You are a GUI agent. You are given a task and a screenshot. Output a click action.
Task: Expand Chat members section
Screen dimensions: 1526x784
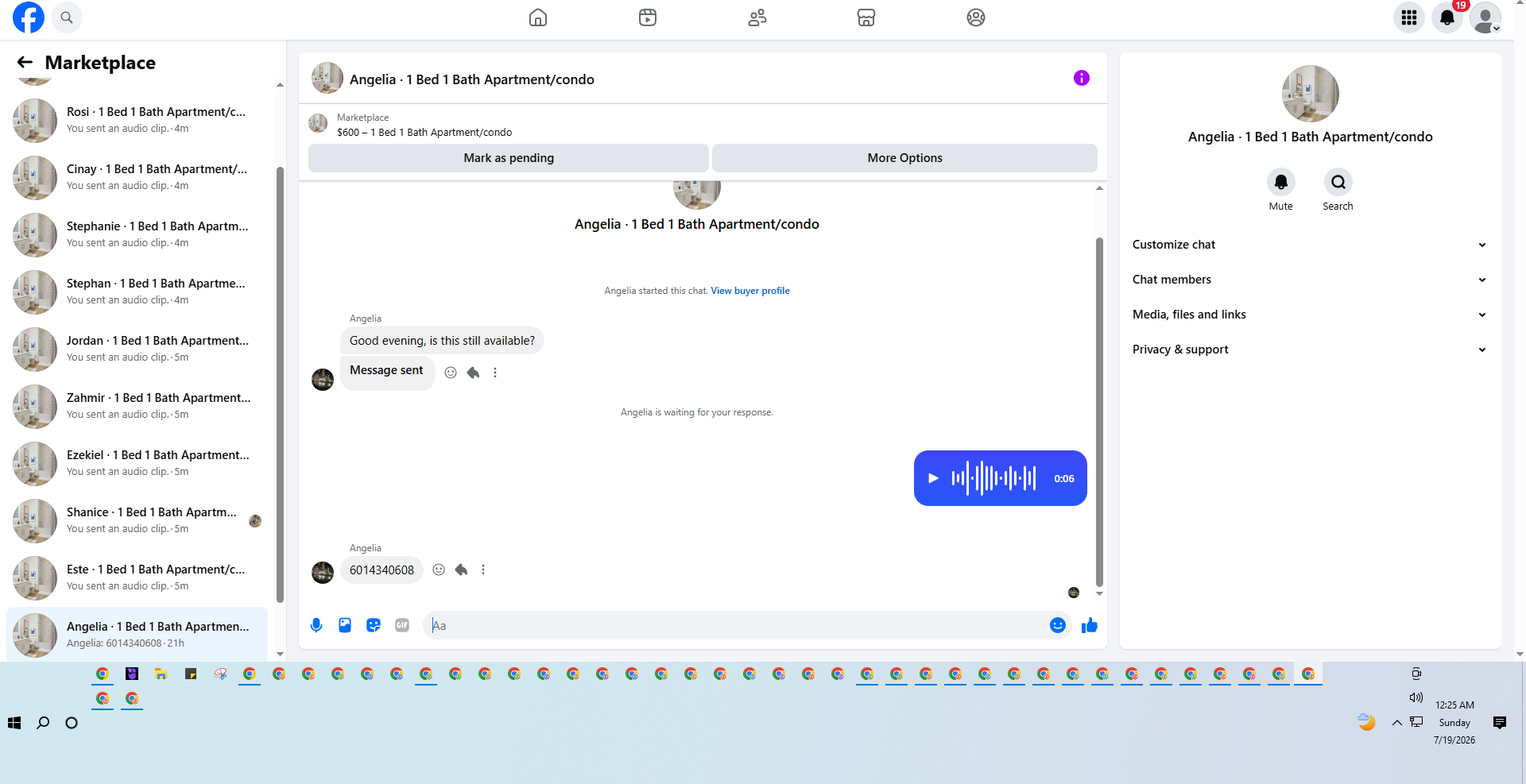(1310, 280)
